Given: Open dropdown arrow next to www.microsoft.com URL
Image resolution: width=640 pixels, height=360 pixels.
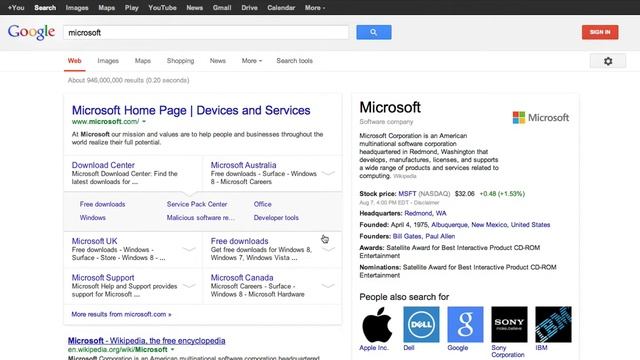Looking at the screenshot, I should click(x=144, y=122).
